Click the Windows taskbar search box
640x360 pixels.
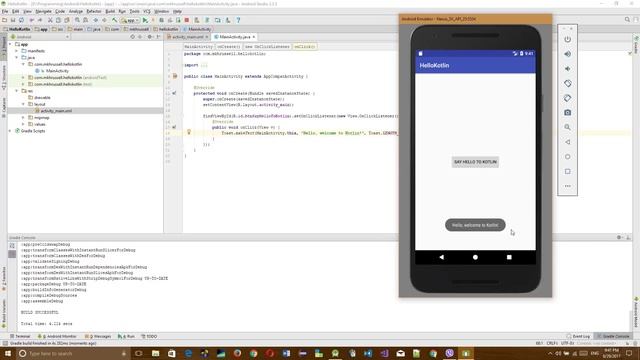coord(73,353)
